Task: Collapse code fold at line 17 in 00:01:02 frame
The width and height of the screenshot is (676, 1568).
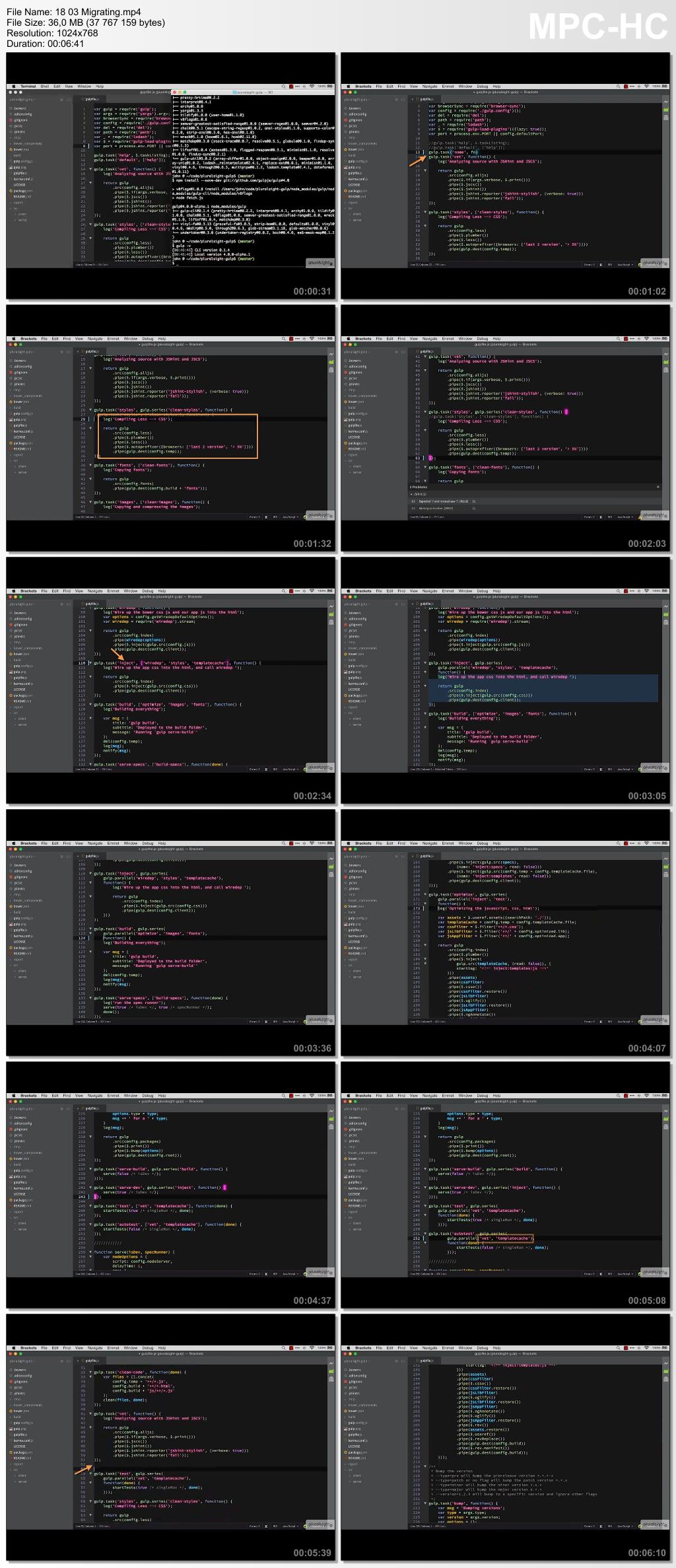Action: point(425,170)
